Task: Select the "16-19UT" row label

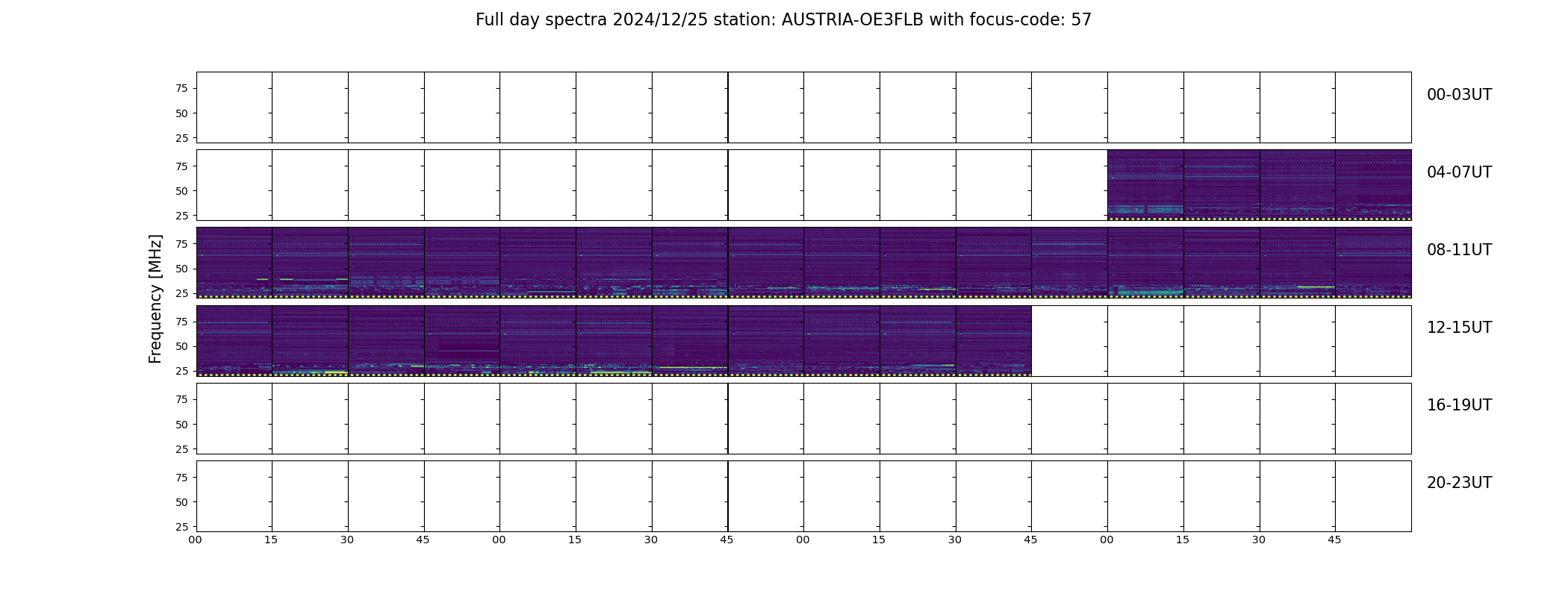Action: (1459, 405)
